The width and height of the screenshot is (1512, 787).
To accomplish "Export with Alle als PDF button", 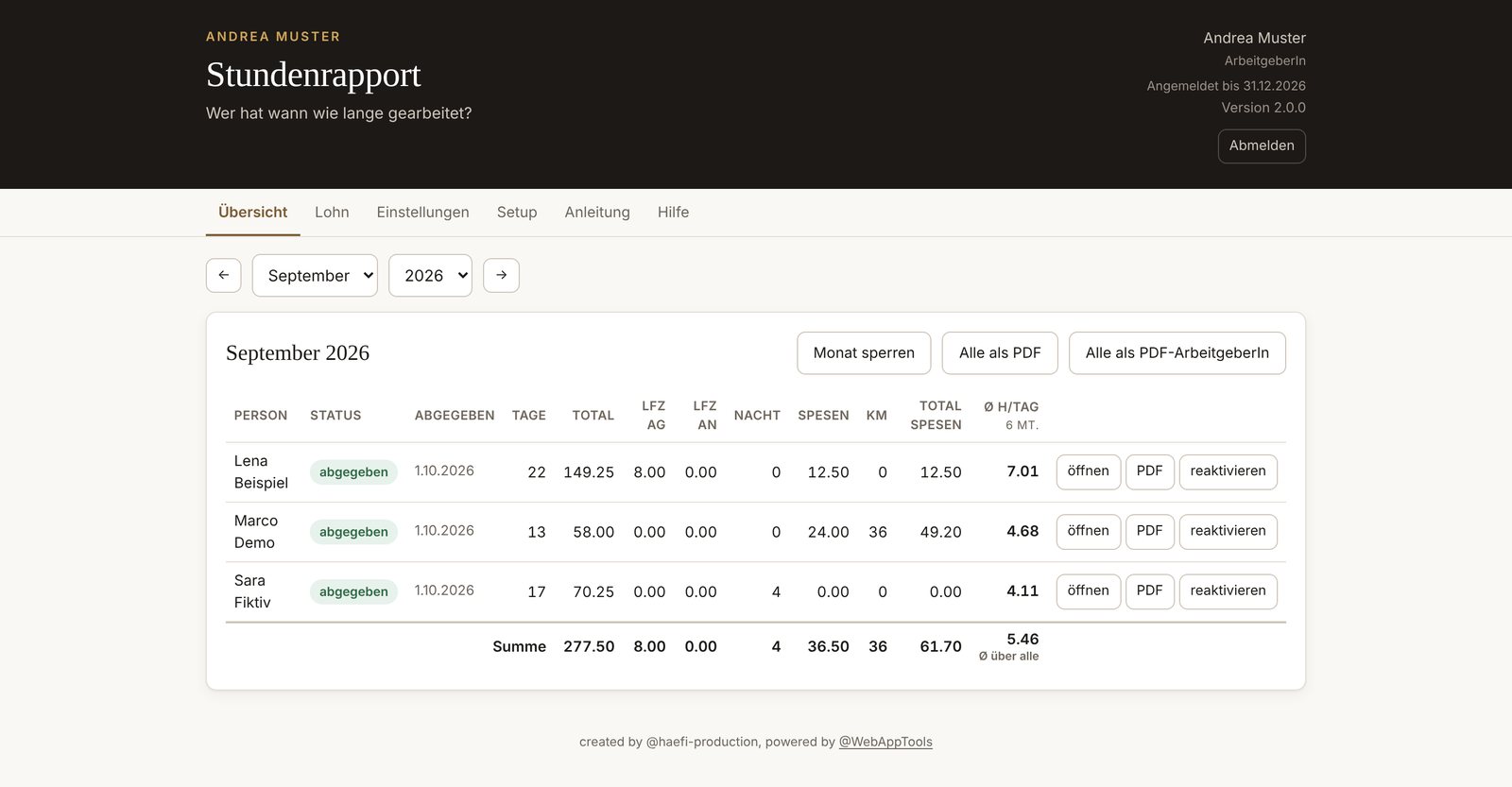I will point(1000,352).
